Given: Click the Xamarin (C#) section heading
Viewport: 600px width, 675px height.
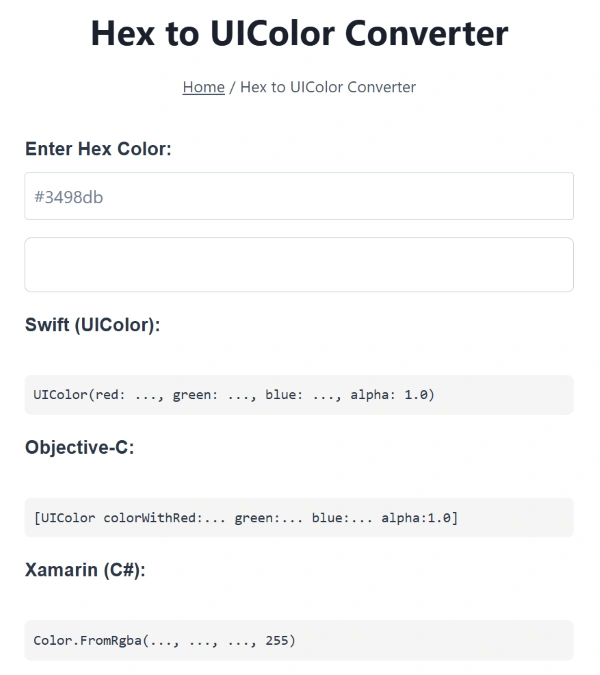Looking at the screenshot, I should click(x=85, y=570).
